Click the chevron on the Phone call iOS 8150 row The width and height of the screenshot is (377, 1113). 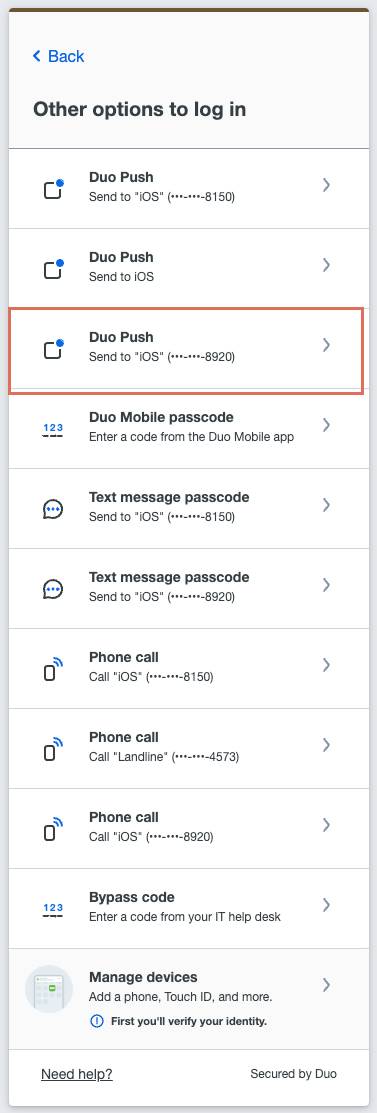click(327, 664)
